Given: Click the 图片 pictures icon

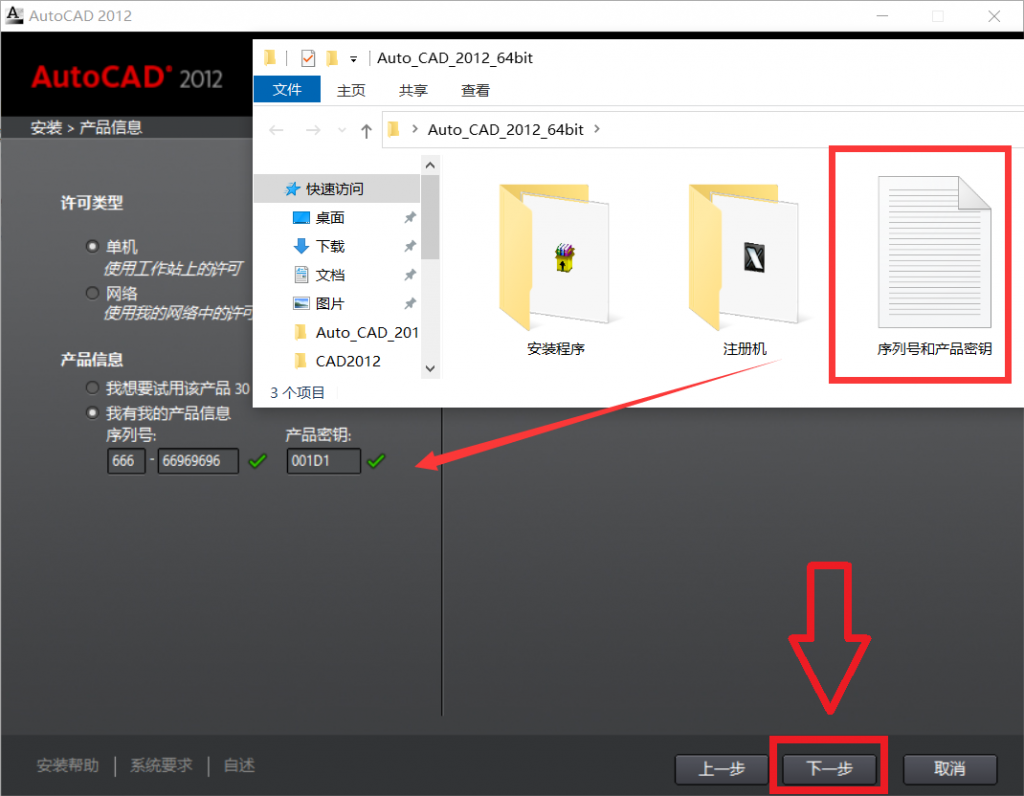Looking at the screenshot, I should 301,304.
